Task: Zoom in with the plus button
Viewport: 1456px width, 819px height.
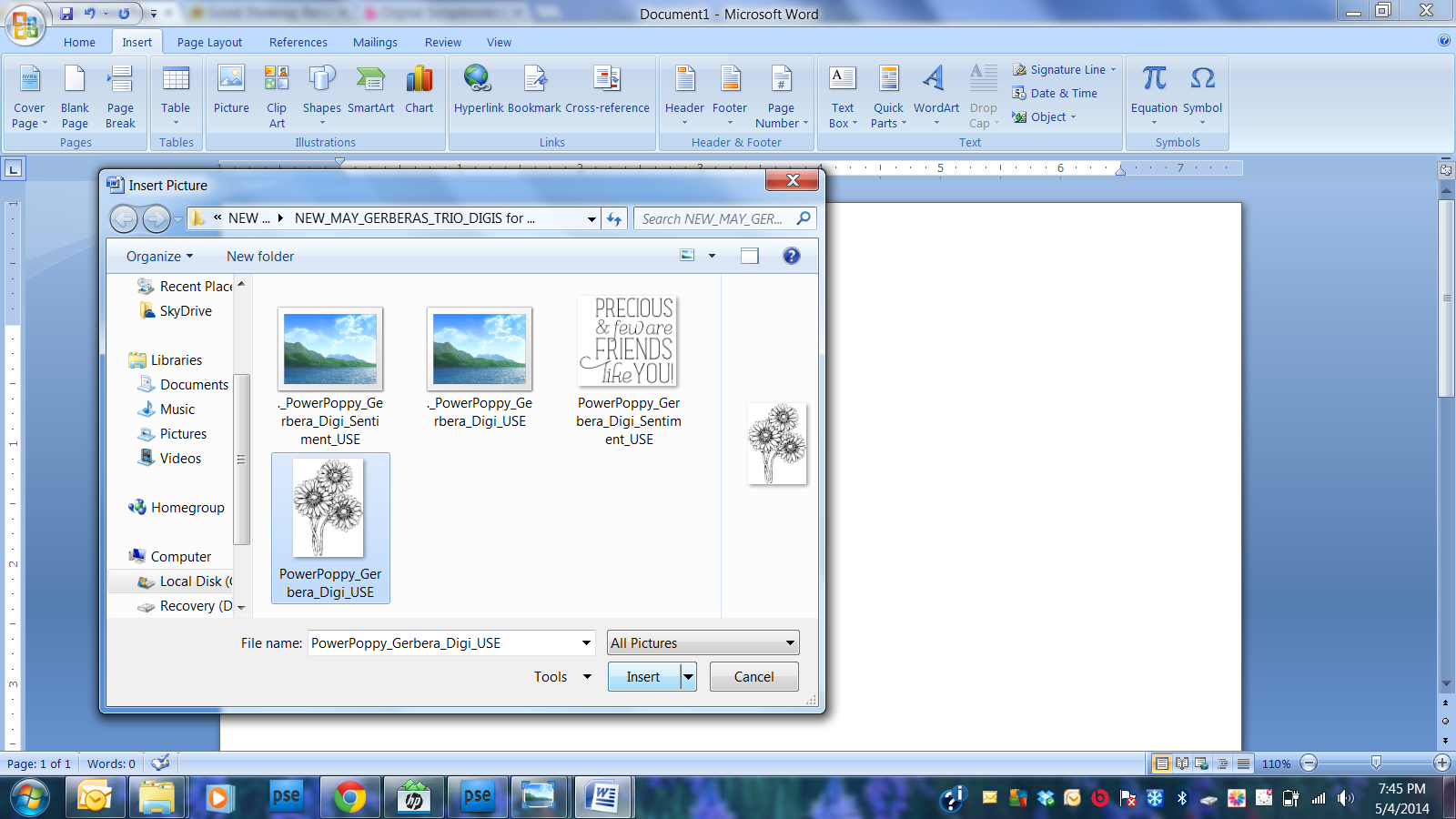Action: click(x=1442, y=763)
